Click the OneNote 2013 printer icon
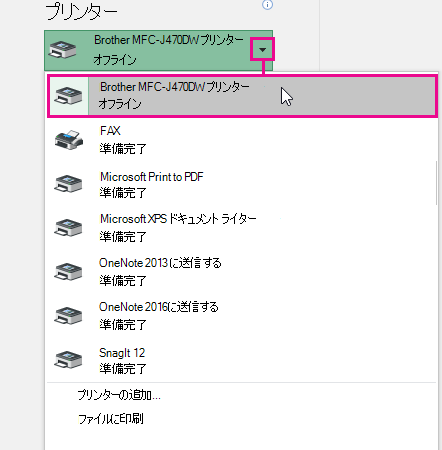The image size is (442, 450). (68, 272)
